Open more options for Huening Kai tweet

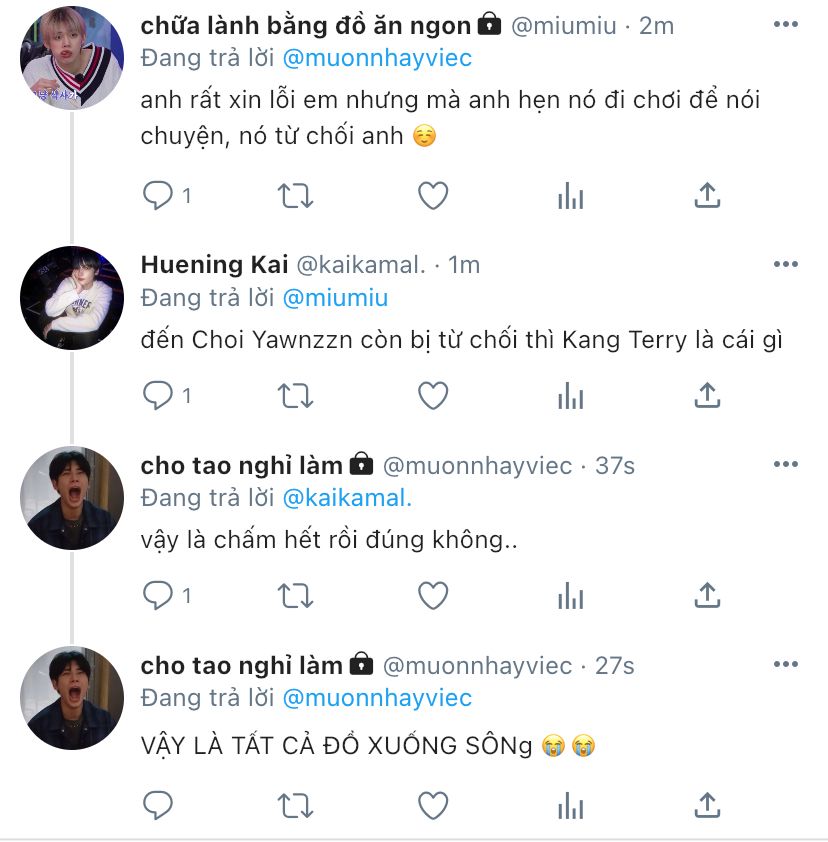pyautogui.click(x=786, y=264)
